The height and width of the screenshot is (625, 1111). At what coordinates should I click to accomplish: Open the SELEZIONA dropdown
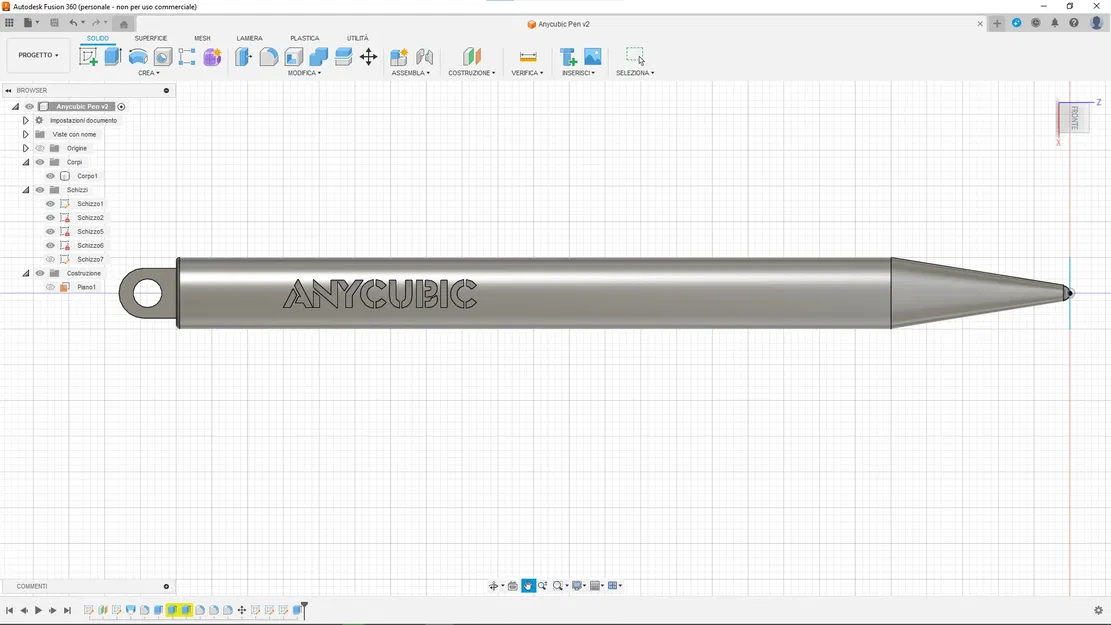(634, 72)
